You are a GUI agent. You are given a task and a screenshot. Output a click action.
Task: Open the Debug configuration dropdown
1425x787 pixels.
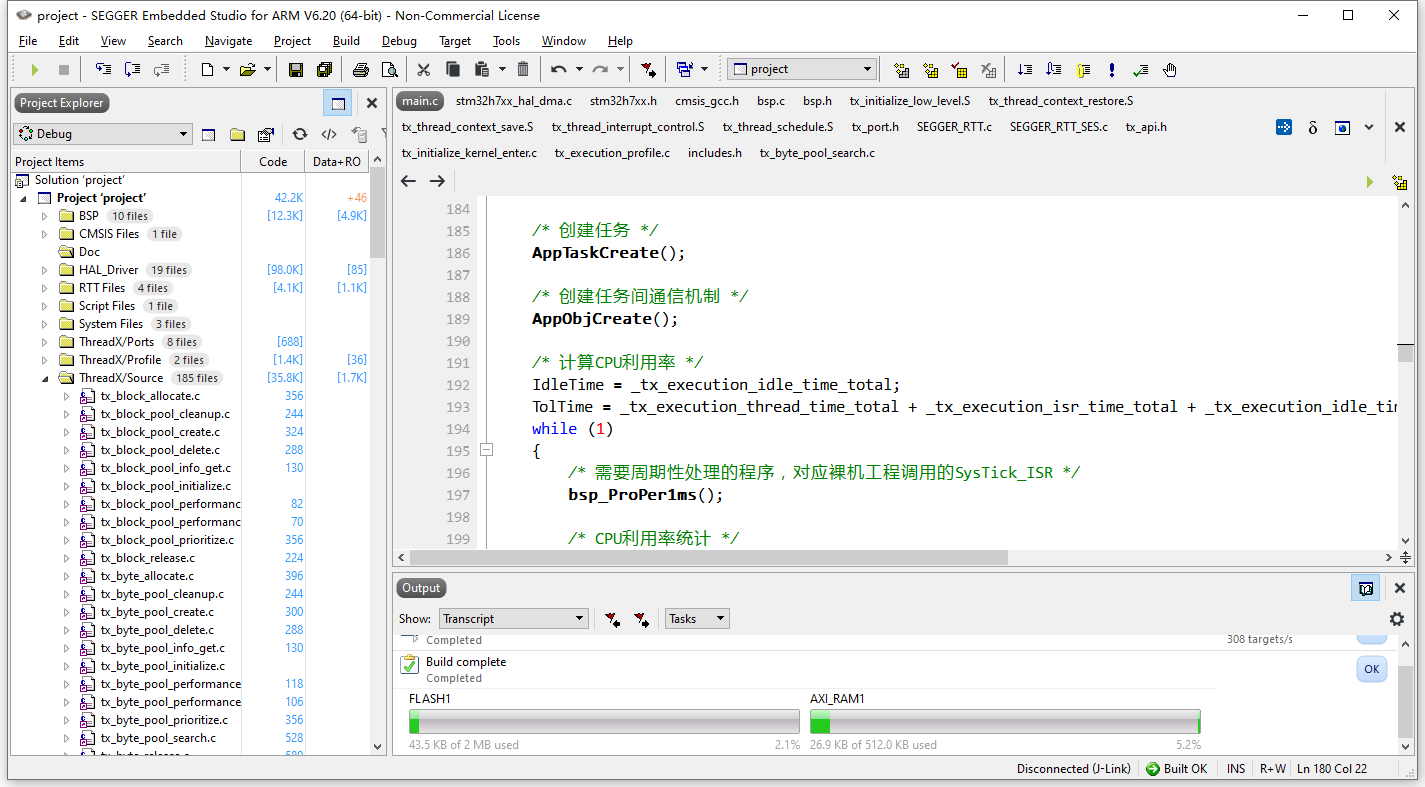(102, 134)
